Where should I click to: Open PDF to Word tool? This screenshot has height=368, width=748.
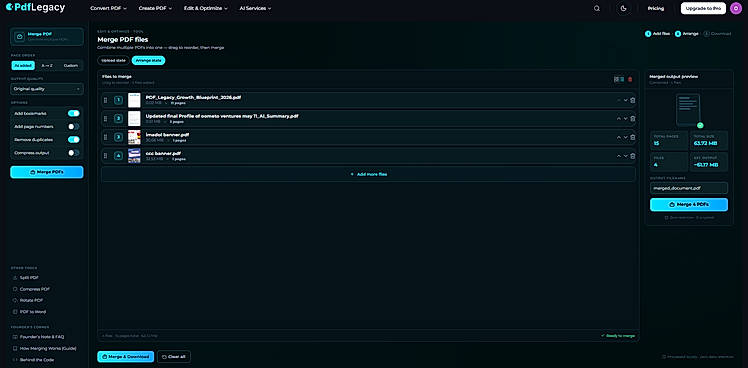29,312
